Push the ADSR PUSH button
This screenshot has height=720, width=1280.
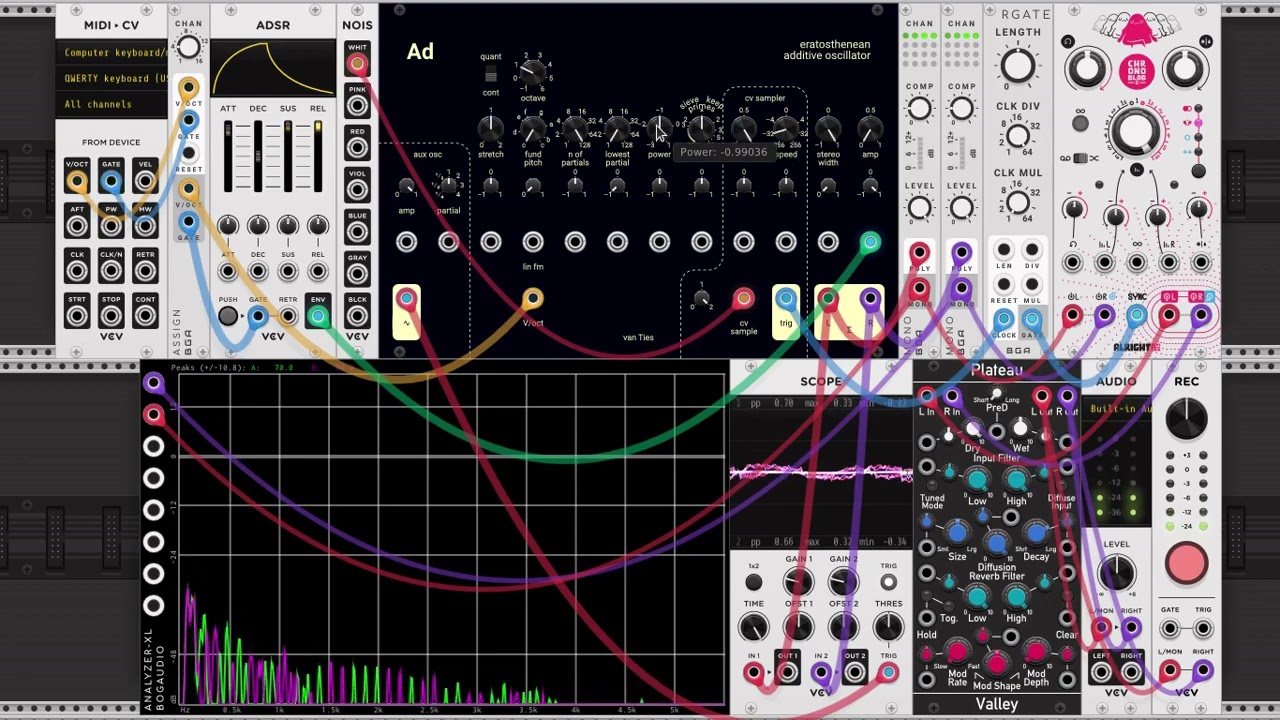click(x=228, y=317)
